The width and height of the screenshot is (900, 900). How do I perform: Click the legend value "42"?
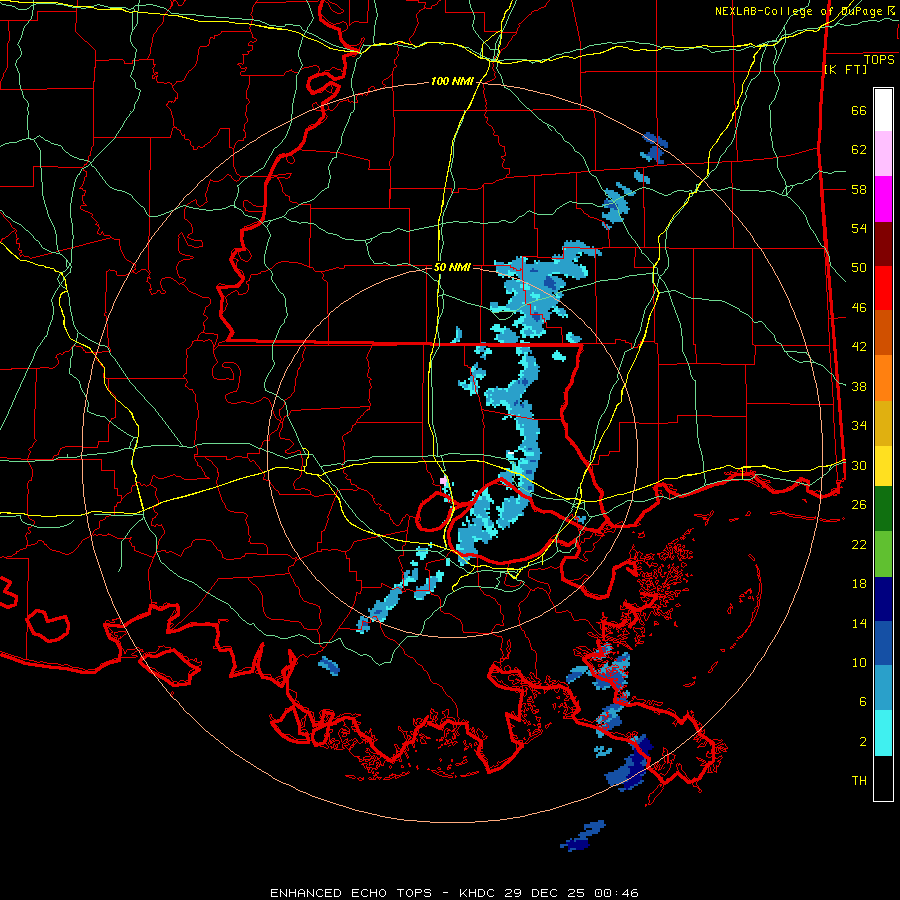coord(859,347)
